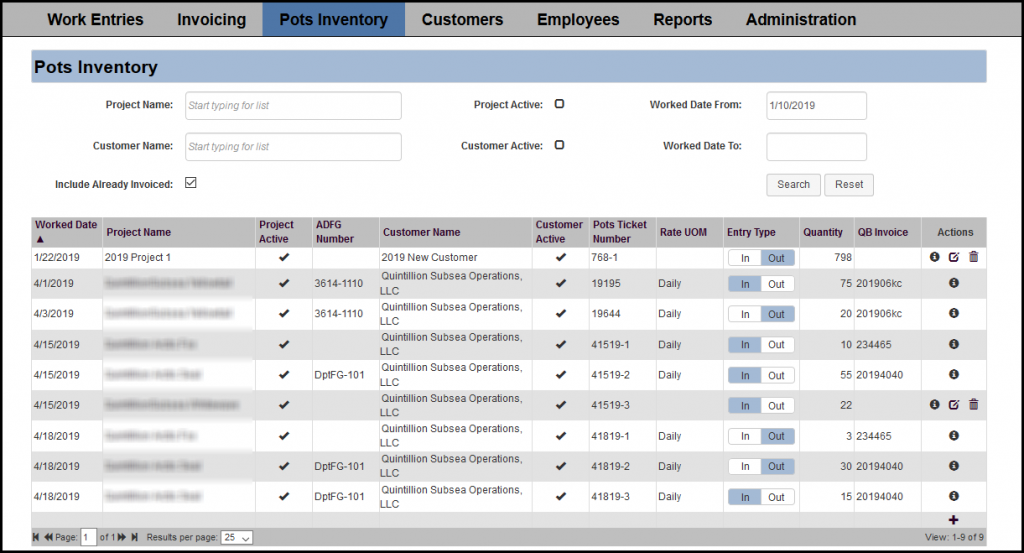The height and width of the screenshot is (553, 1024).
Task: Click the Worked Date From field
Action: [x=816, y=106]
